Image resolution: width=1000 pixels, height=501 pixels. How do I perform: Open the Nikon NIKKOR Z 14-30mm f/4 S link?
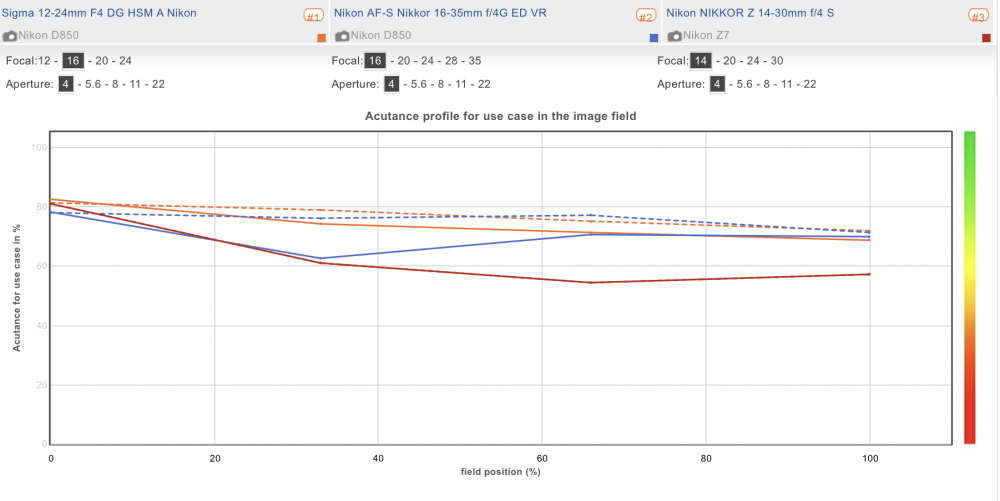click(x=750, y=13)
